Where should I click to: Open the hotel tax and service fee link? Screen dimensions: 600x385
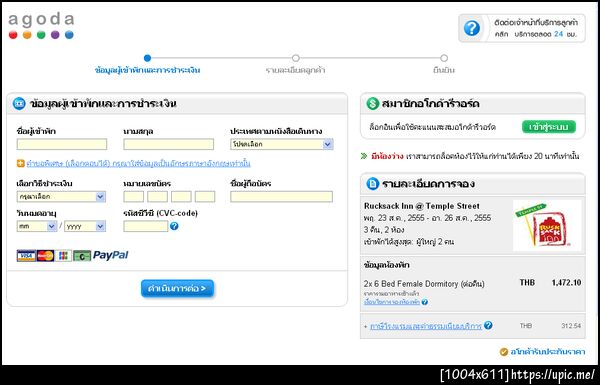click(426, 326)
